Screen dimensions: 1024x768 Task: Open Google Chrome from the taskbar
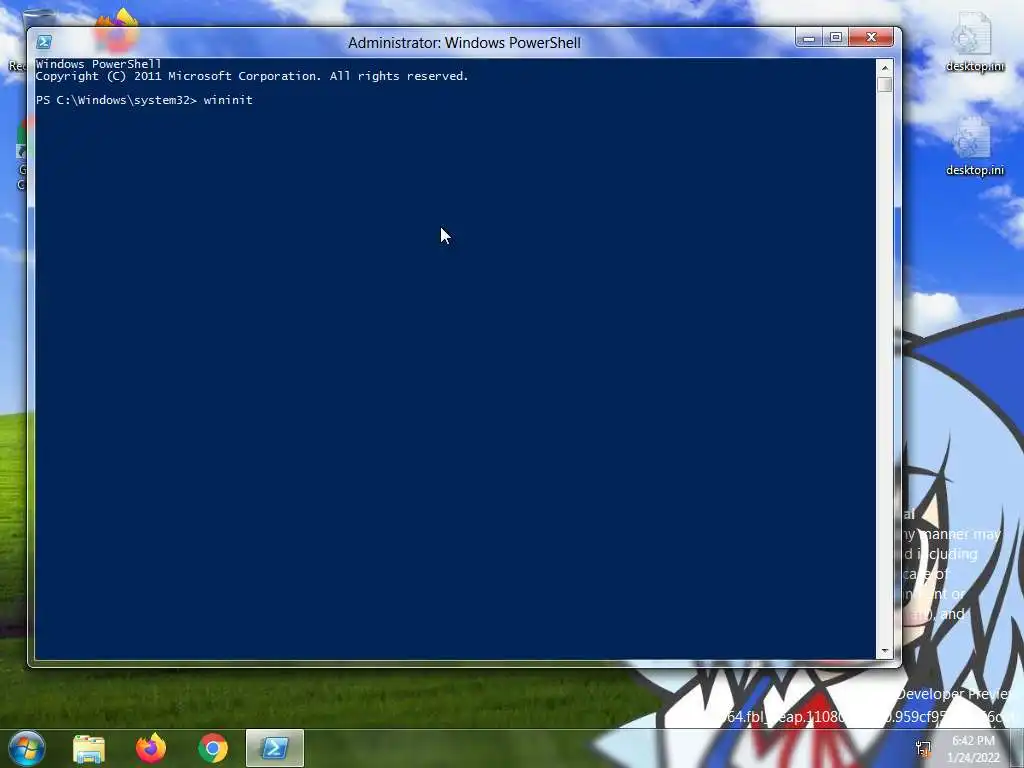pos(213,748)
